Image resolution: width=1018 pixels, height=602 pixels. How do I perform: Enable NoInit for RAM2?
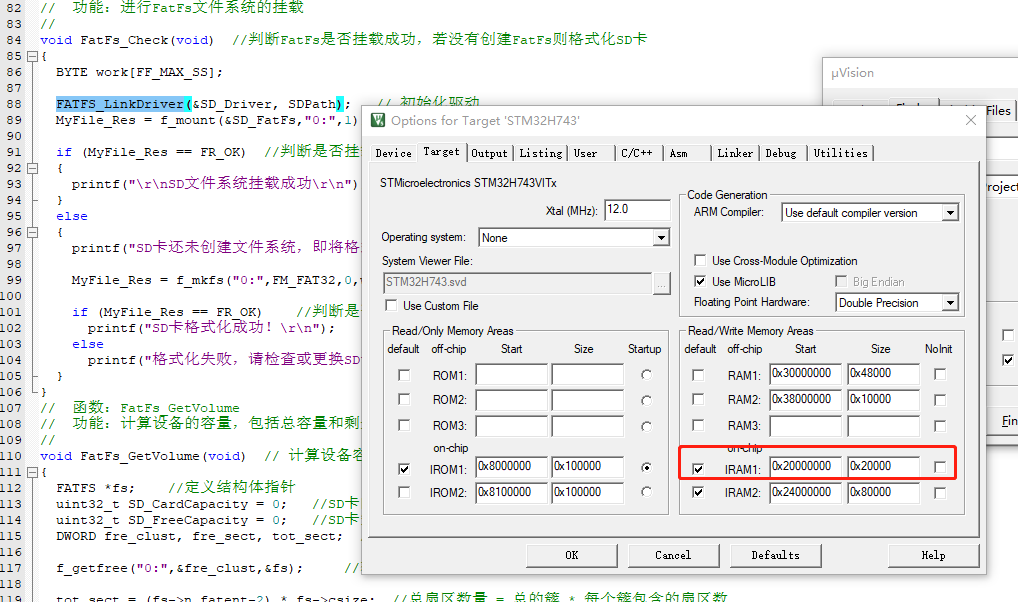(939, 399)
